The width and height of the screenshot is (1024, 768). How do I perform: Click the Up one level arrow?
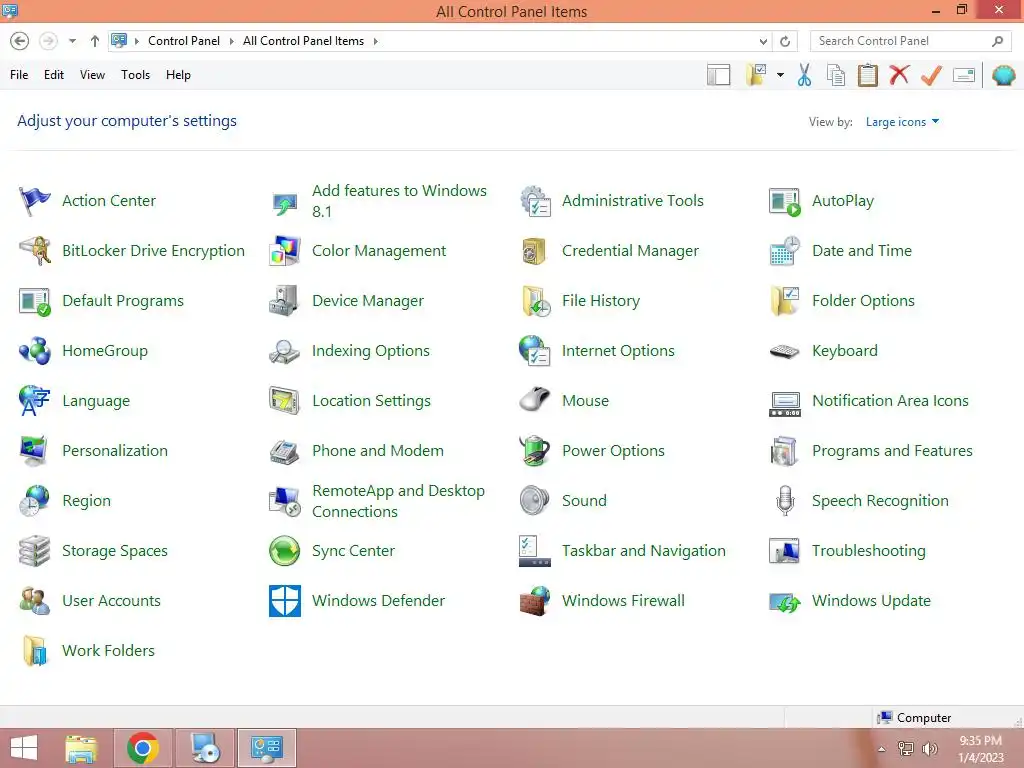95,41
